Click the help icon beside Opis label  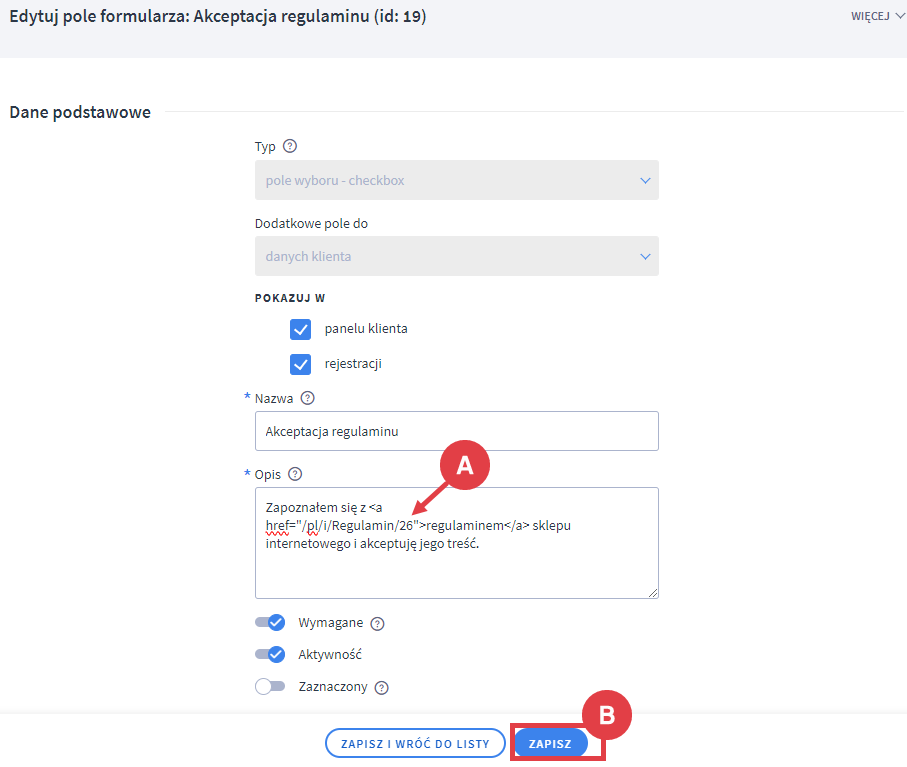pyautogui.click(x=294, y=474)
